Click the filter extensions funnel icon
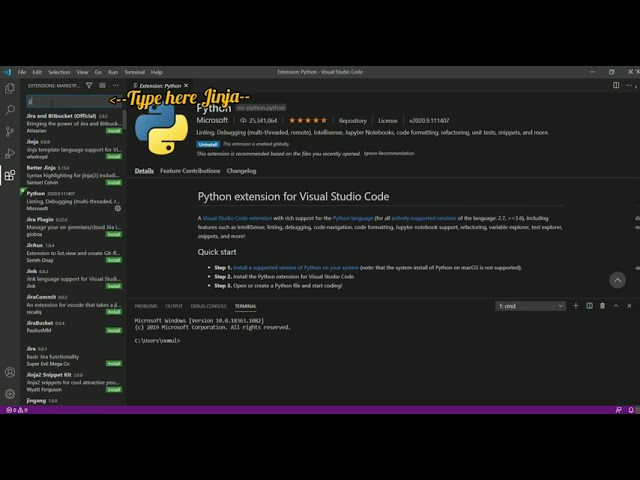640x480 pixels. pyautogui.click(x=89, y=85)
